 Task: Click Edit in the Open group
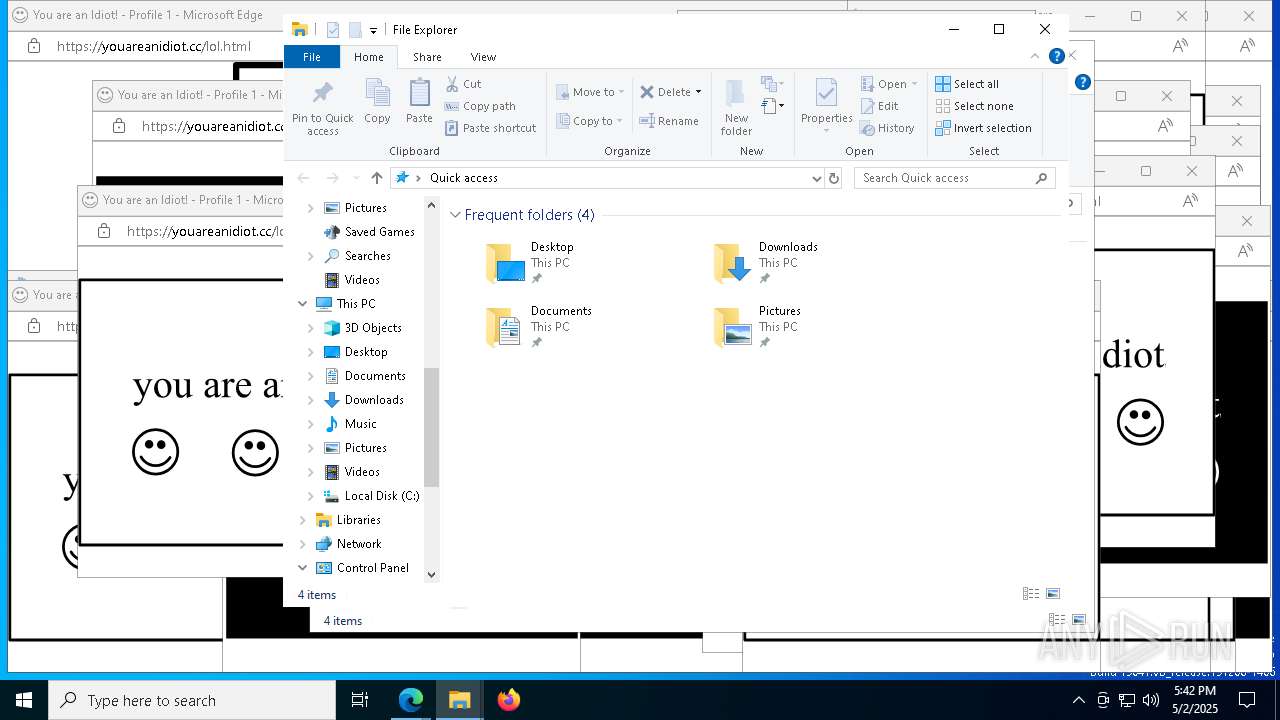880,106
